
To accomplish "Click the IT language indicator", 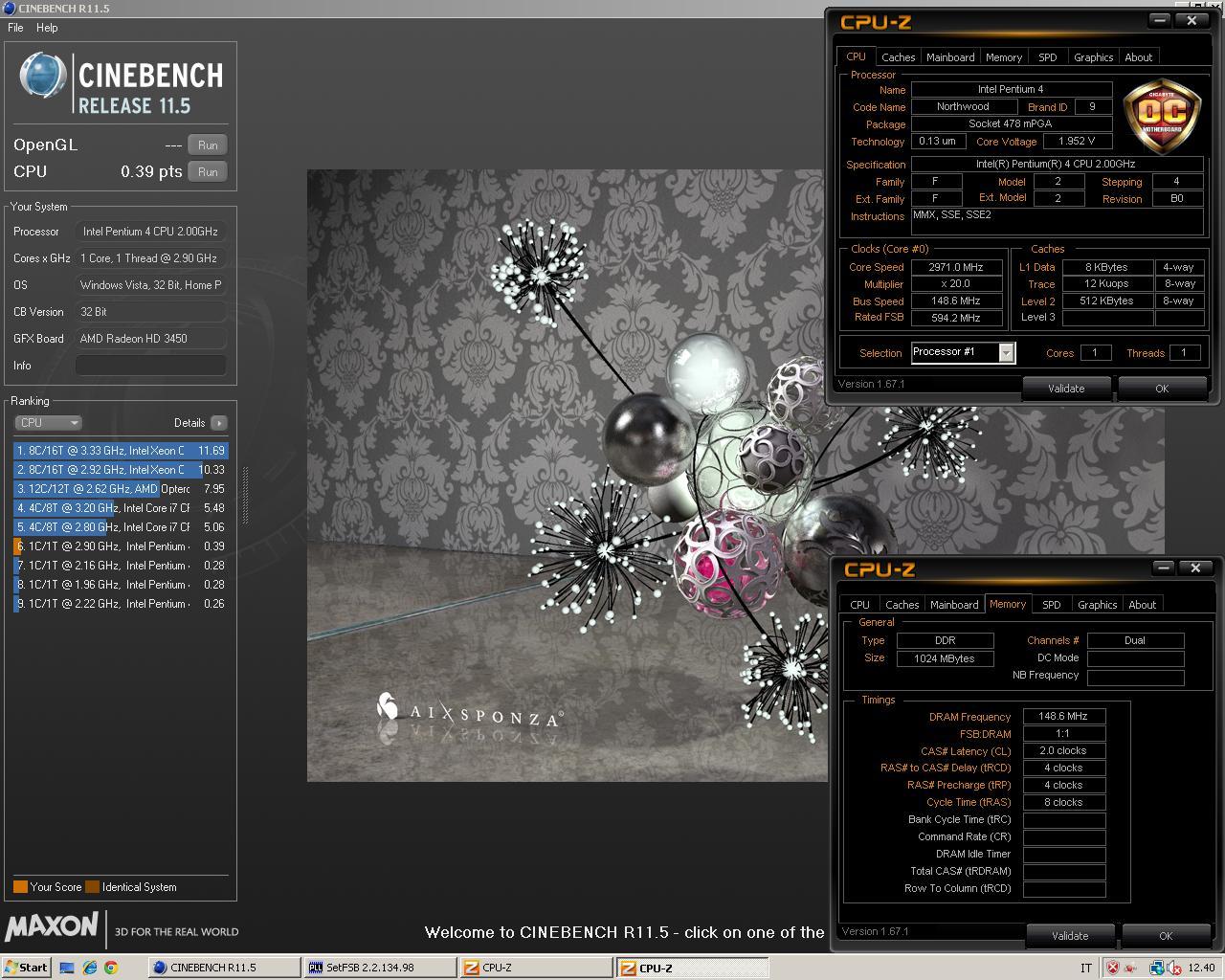I will pos(1086,968).
